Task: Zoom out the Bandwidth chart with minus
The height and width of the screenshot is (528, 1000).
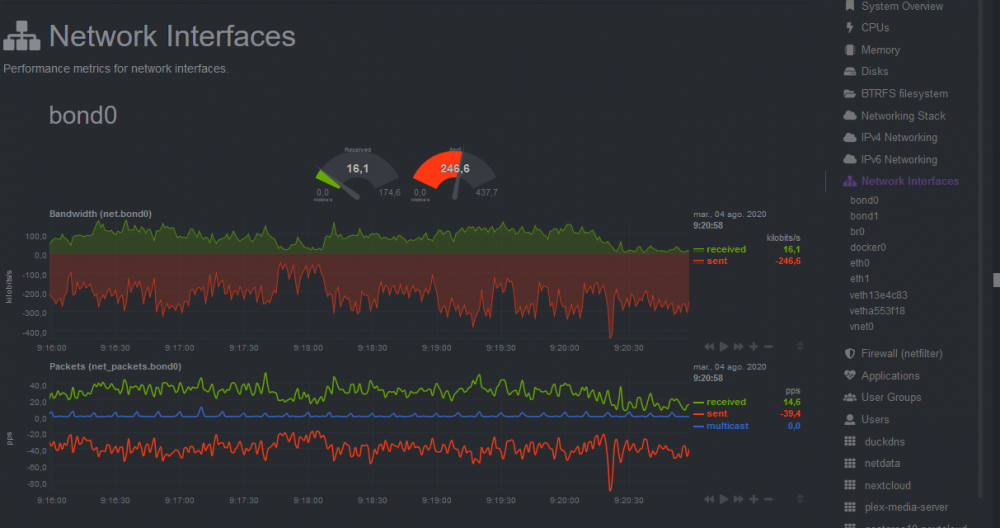Action: [x=768, y=346]
